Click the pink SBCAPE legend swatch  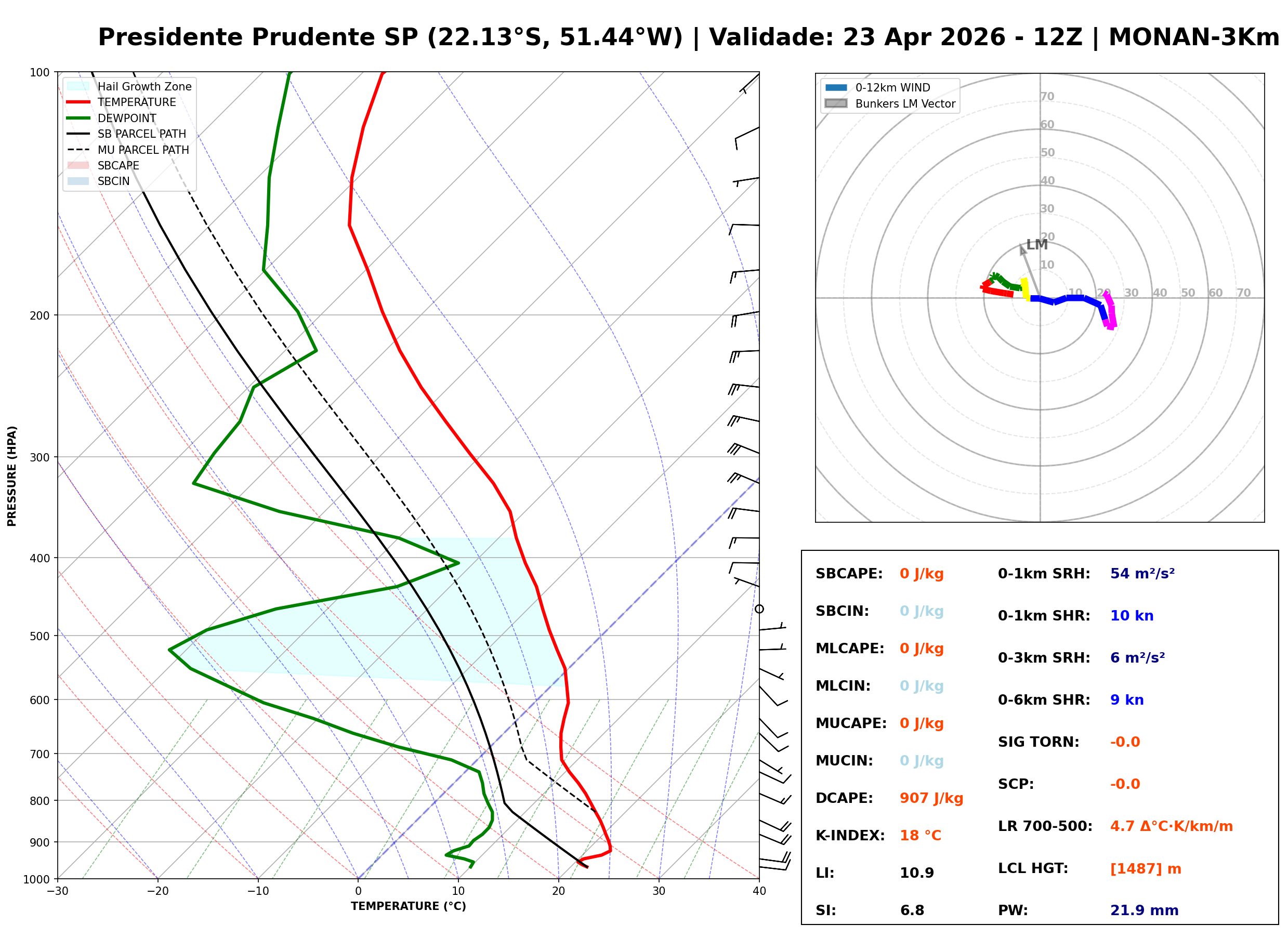[78, 166]
